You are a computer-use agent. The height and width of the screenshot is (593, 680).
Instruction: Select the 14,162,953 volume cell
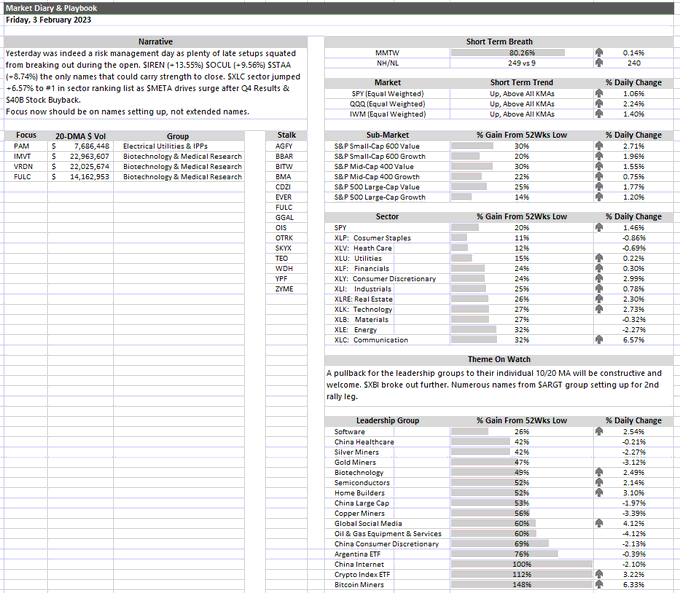pyautogui.click(x=81, y=177)
